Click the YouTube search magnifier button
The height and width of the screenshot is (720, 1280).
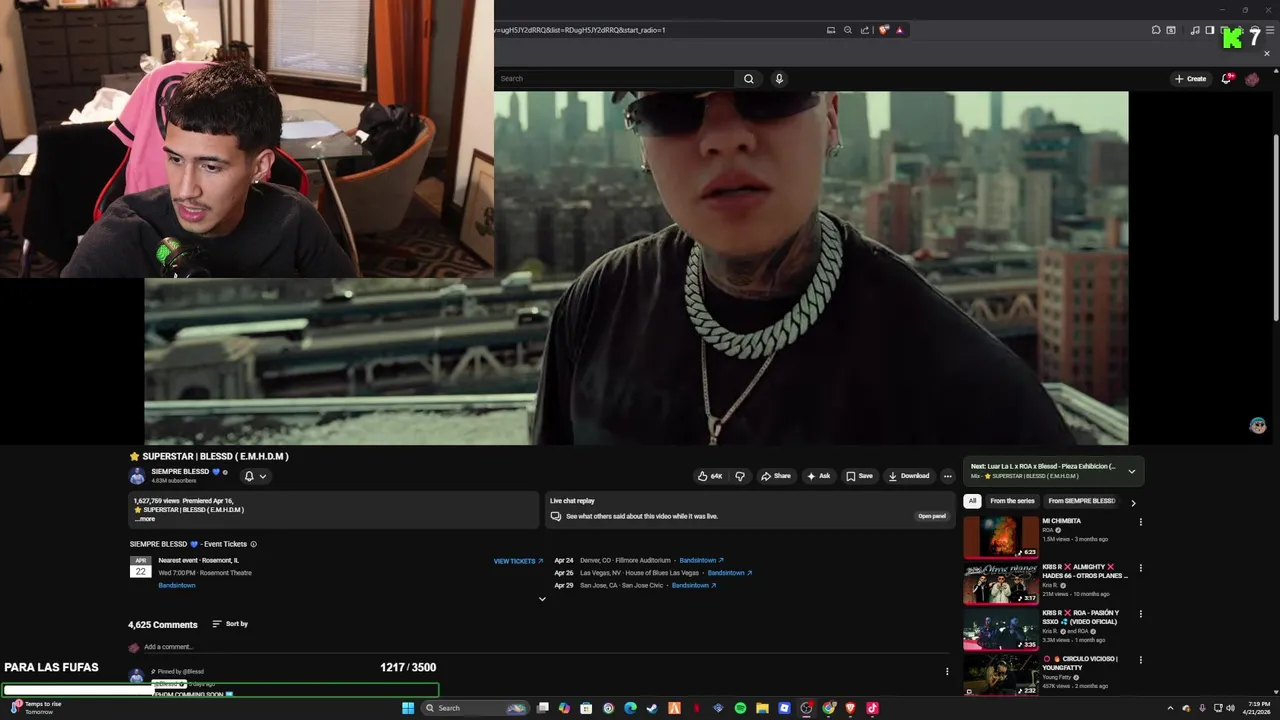coord(748,79)
